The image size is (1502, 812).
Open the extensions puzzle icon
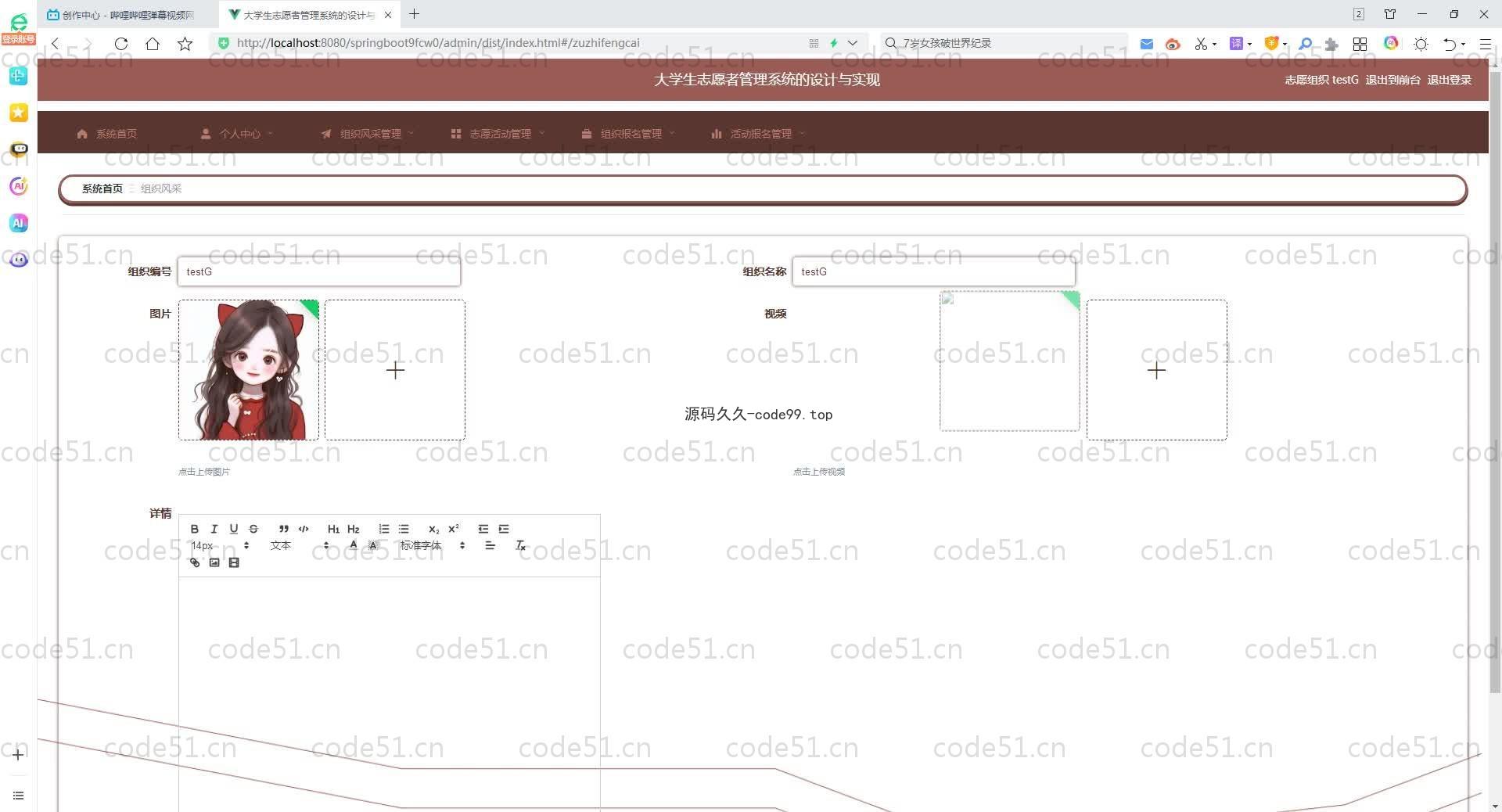click(x=1331, y=44)
